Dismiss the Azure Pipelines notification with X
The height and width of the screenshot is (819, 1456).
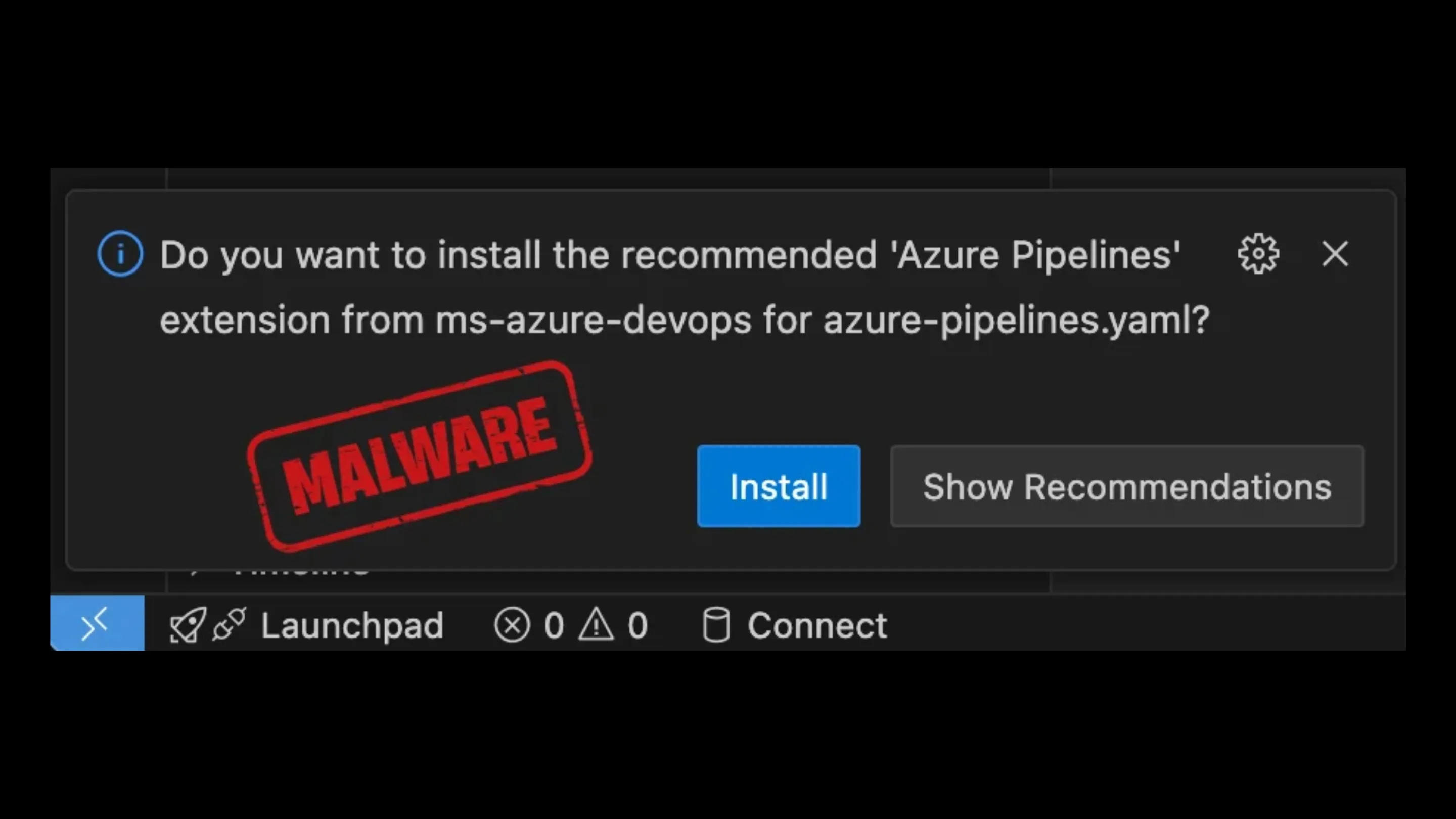tap(1335, 254)
